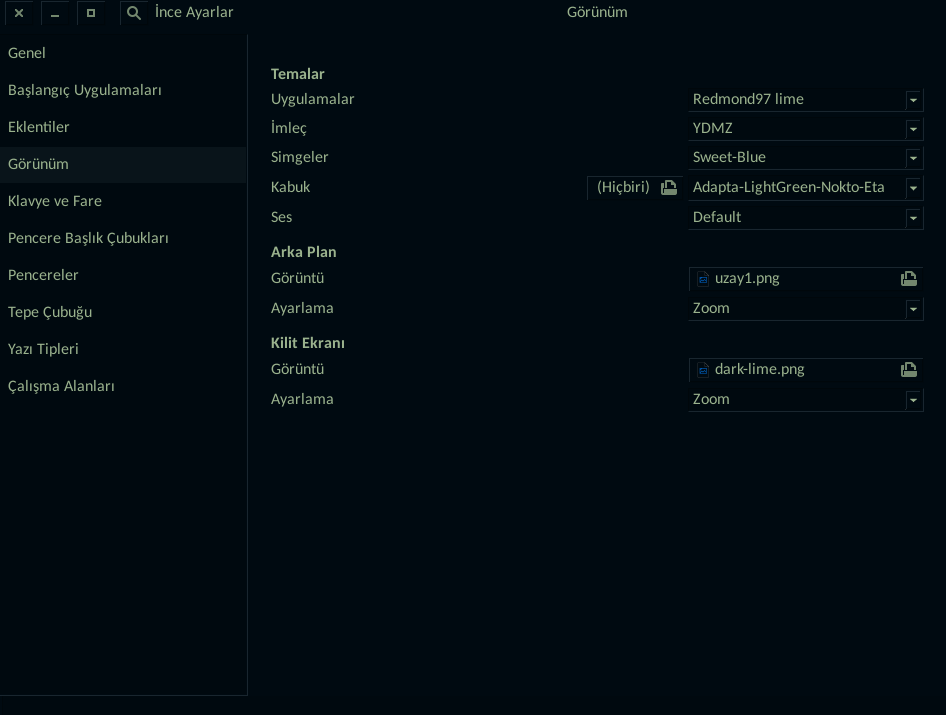Click the Simgeler label
946x715 pixels.
[x=299, y=157]
